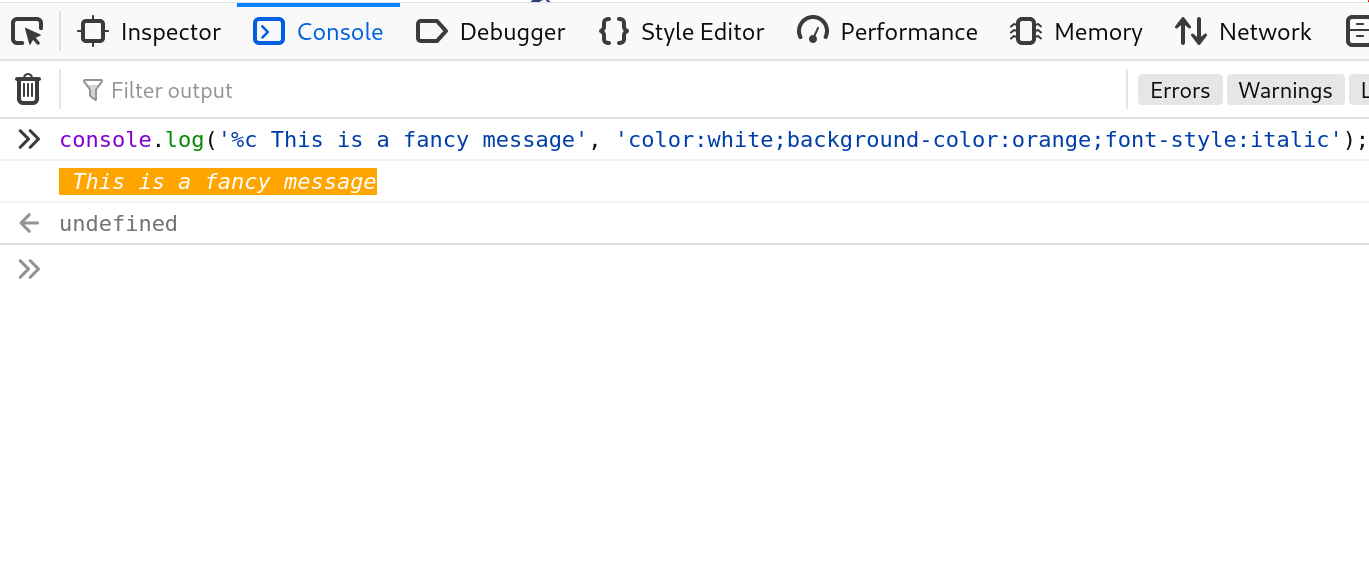This screenshot has width=1369, height=583.
Task: Switch to the Network tab
Action: pos(1243,32)
